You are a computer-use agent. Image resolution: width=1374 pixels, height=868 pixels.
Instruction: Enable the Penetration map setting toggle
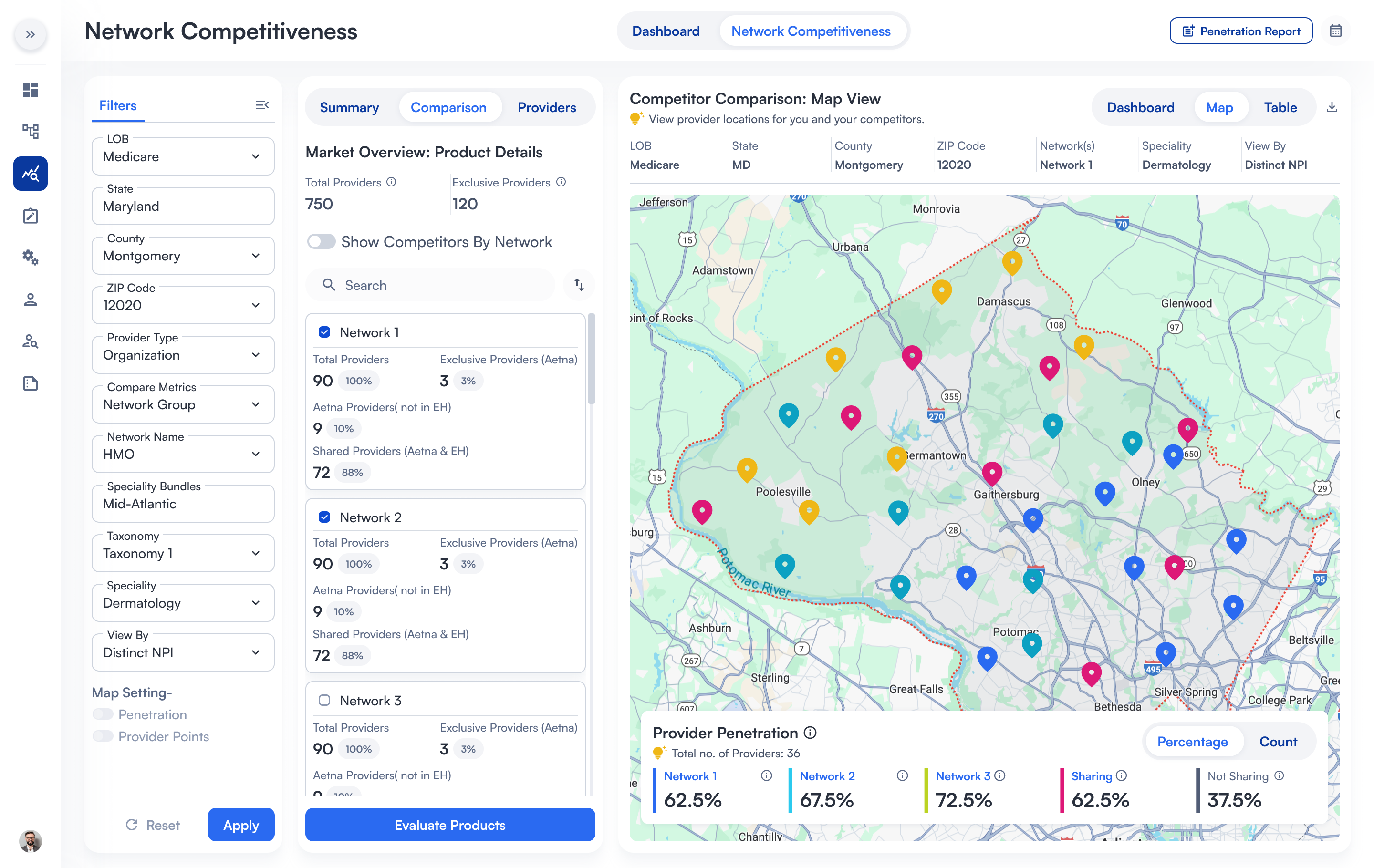(103, 714)
